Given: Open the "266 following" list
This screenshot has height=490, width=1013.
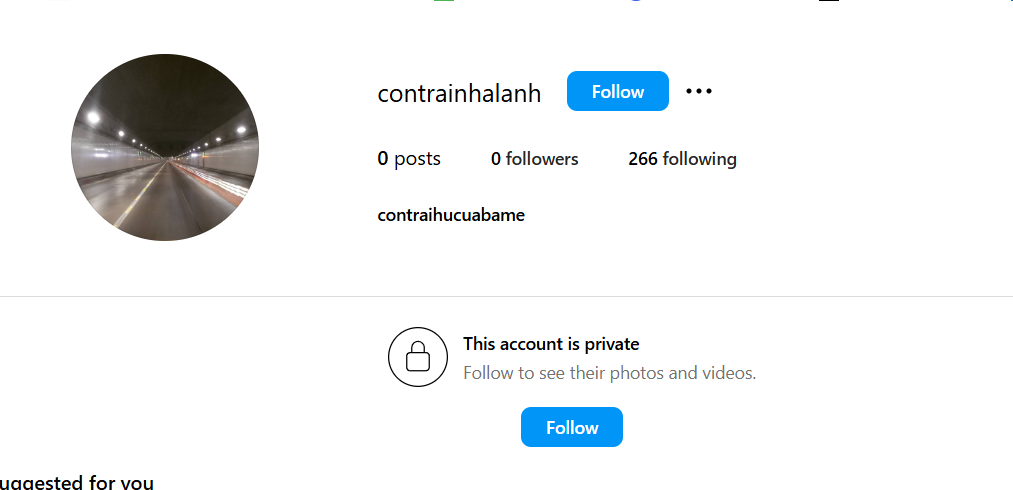Looking at the screenshot, I should point(682,159).
